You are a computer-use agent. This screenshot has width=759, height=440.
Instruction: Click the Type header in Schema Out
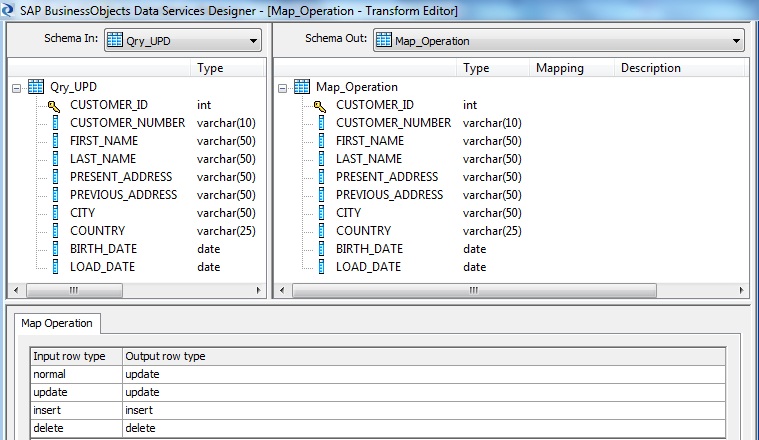tap(492, 68)
